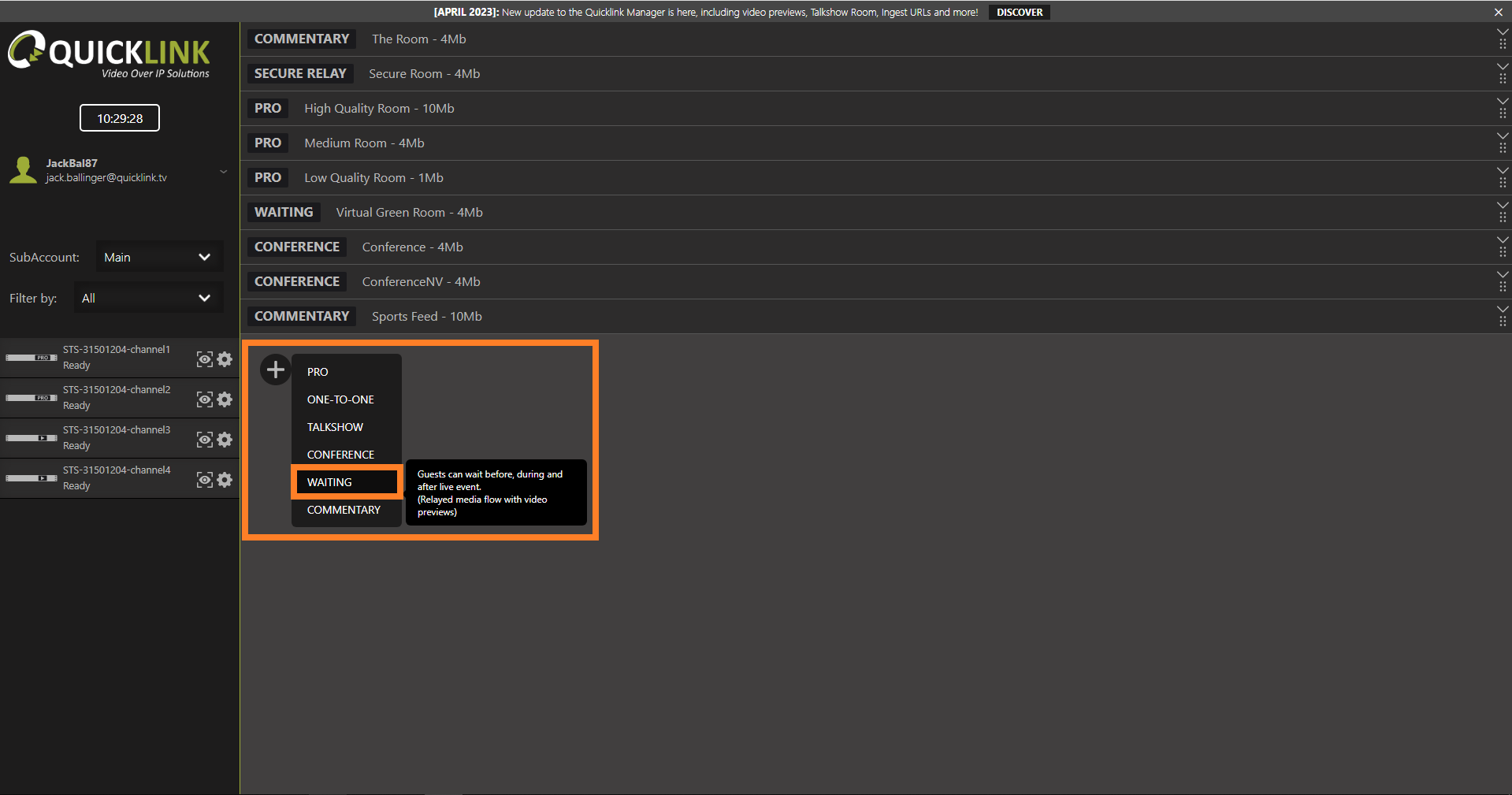Expand the ConferenceNV - 4Mb chevron
Viewport: 1512px width, 795px height.
1503,274
